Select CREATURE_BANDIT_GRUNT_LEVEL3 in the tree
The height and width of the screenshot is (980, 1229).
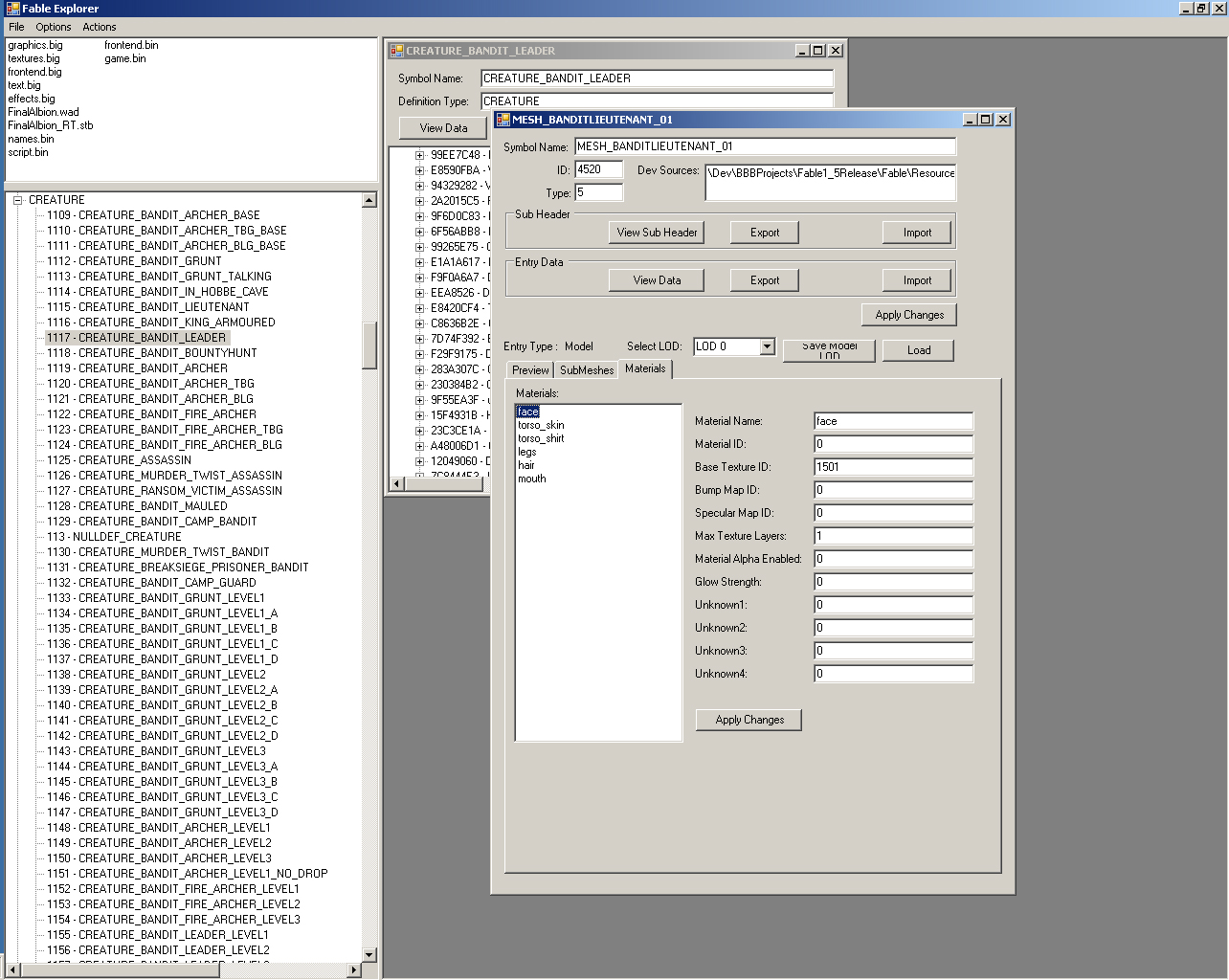(156, 751)
